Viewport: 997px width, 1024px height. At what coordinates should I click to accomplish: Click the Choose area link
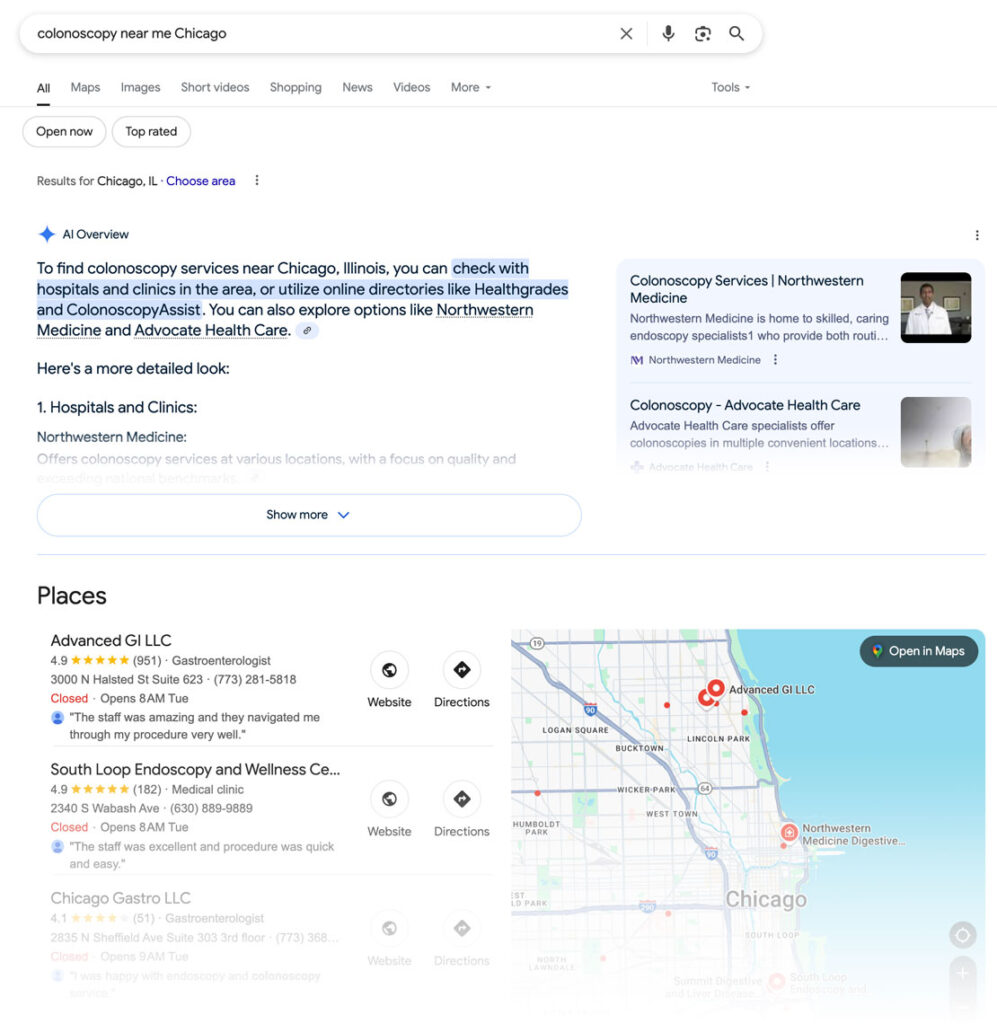click(200, 181)
